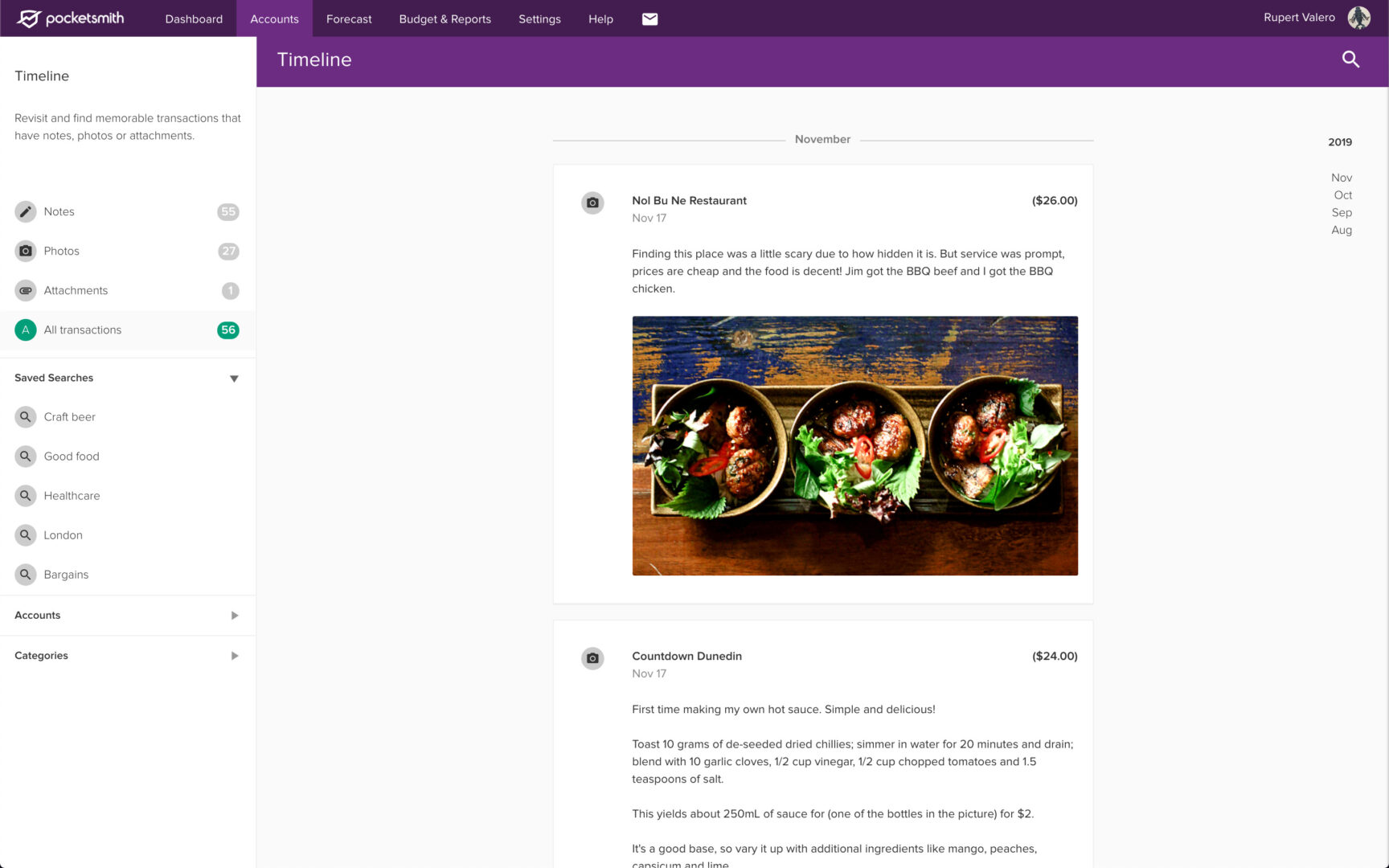Expand the Categories section arrow
The image size is (1389, 868).
click(235, 656)
